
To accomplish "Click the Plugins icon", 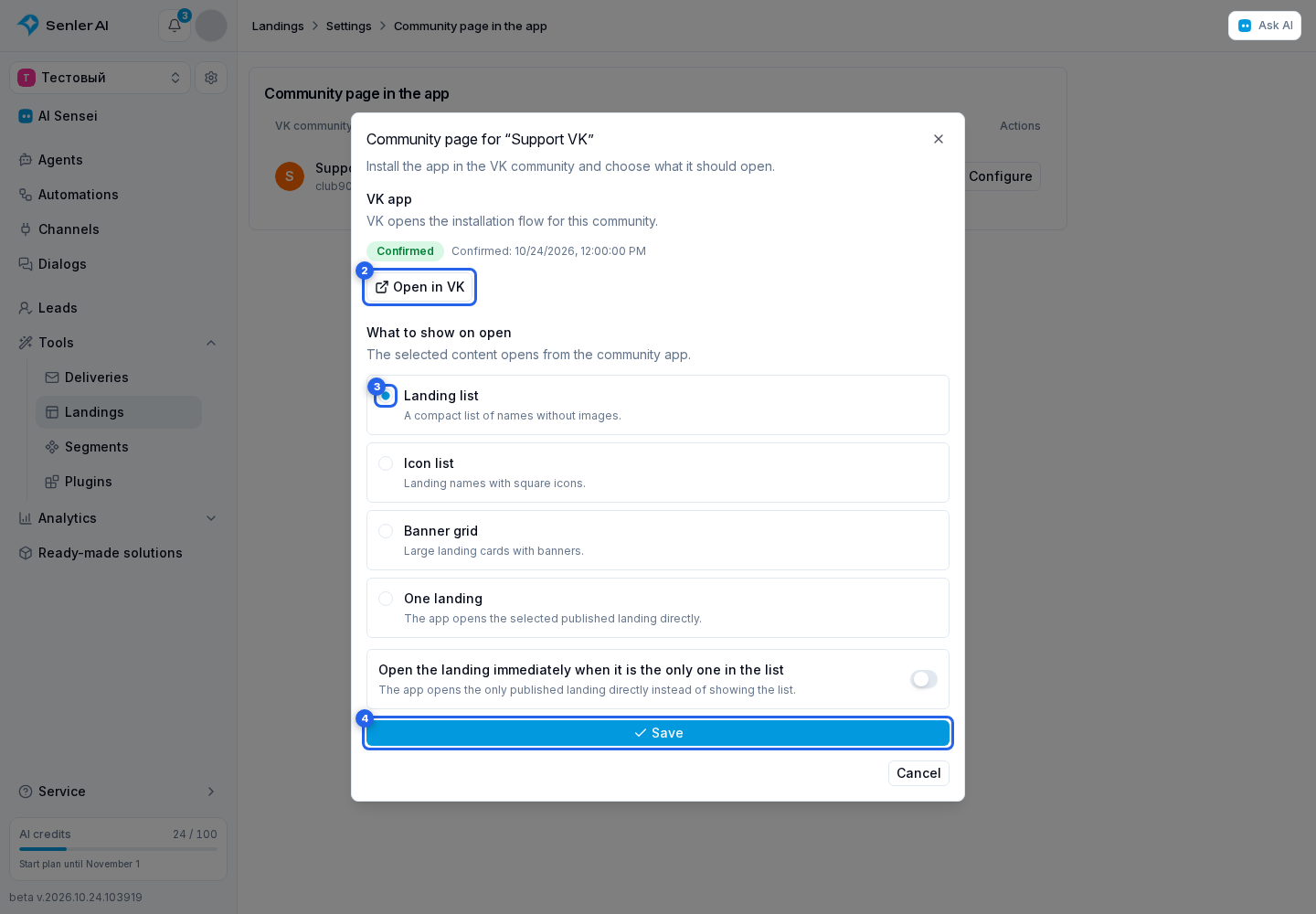I will coord(52,482).
